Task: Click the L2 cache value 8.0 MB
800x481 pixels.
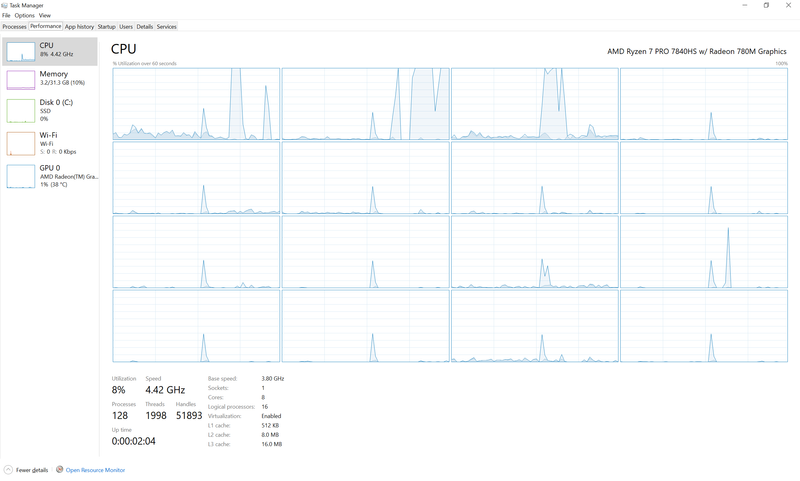Action: coord(270,435)
